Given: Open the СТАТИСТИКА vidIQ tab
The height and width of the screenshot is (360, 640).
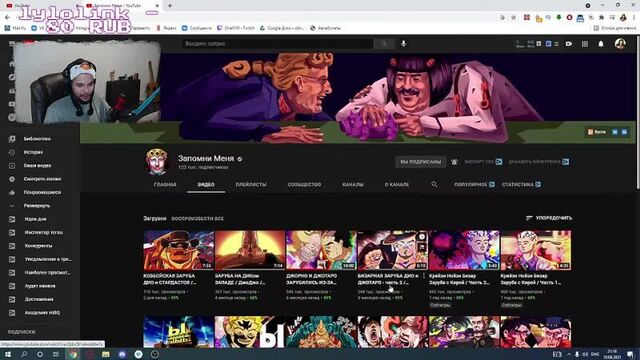Looking at the screenshot, I should 521,184.
